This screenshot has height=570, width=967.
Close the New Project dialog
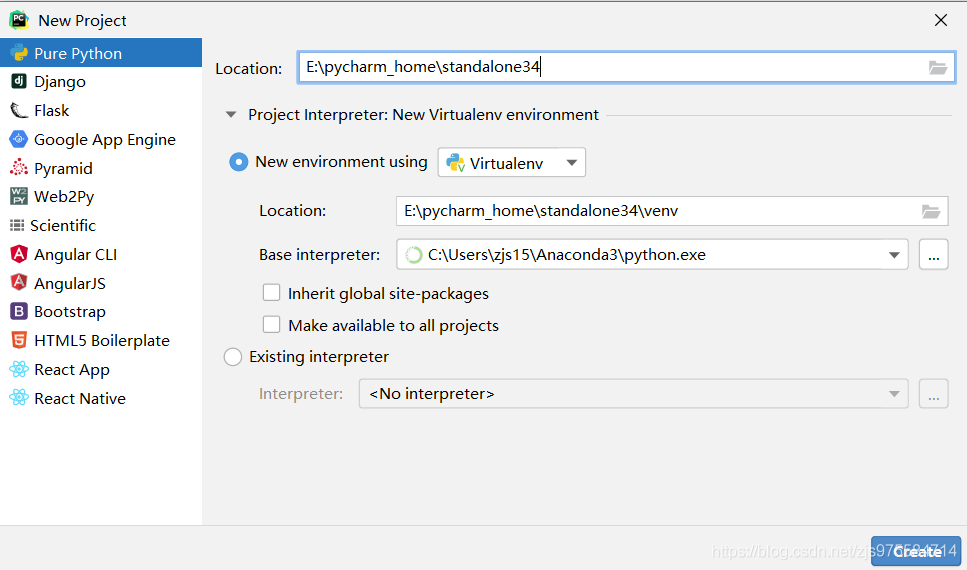(x=940, y=20)
